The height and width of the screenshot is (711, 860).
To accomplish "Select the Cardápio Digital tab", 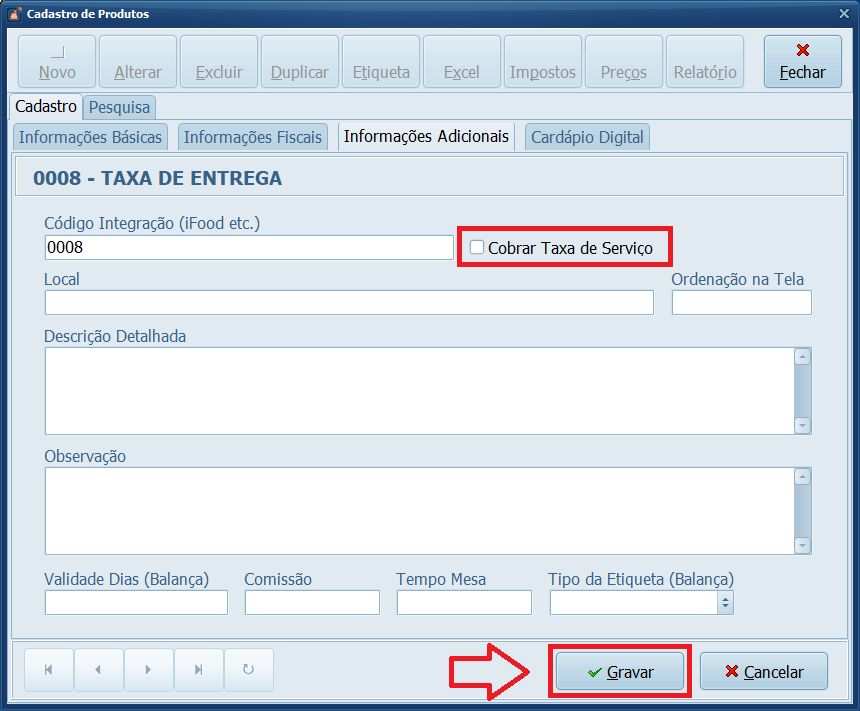I will 587,137.
